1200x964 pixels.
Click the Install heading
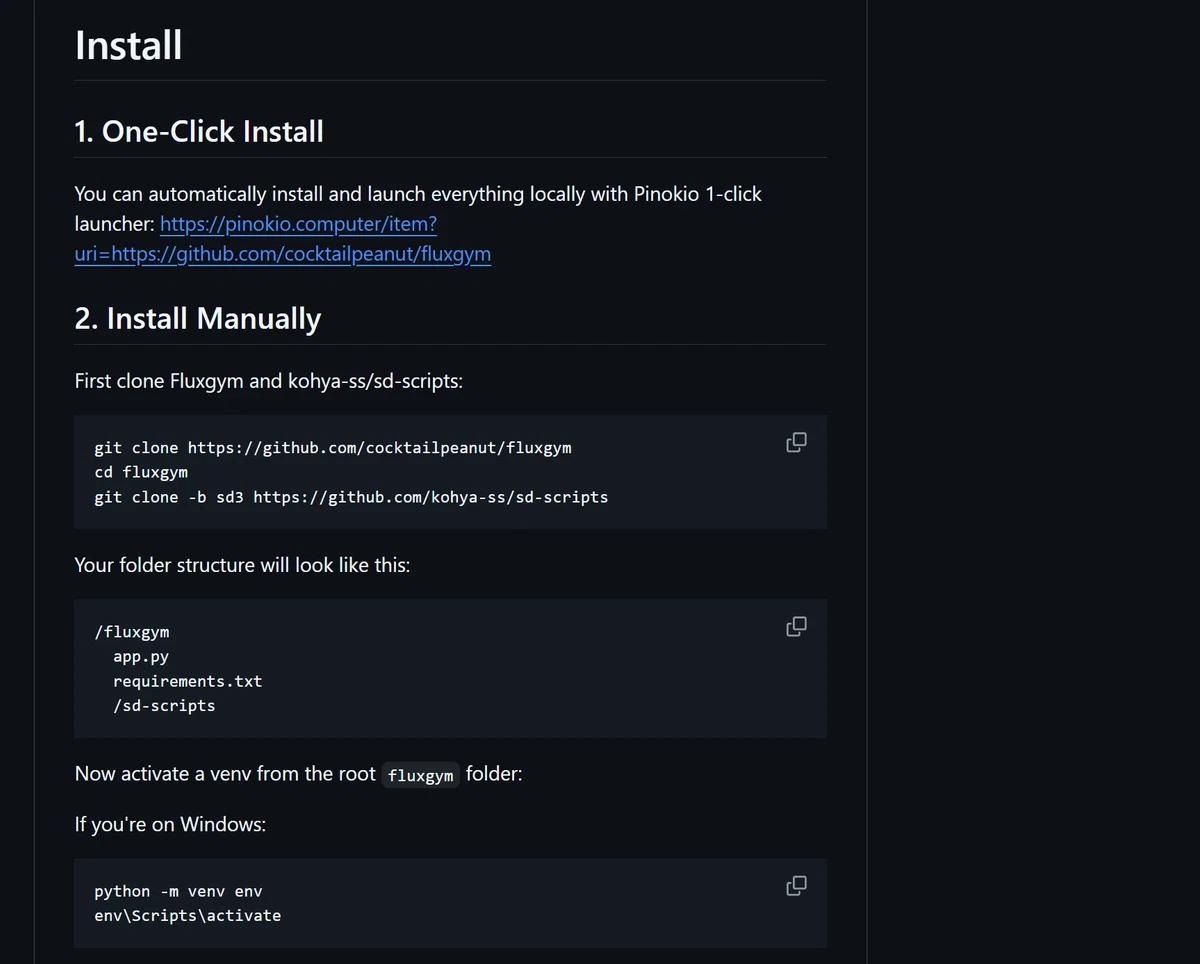[x=129, y=46]
